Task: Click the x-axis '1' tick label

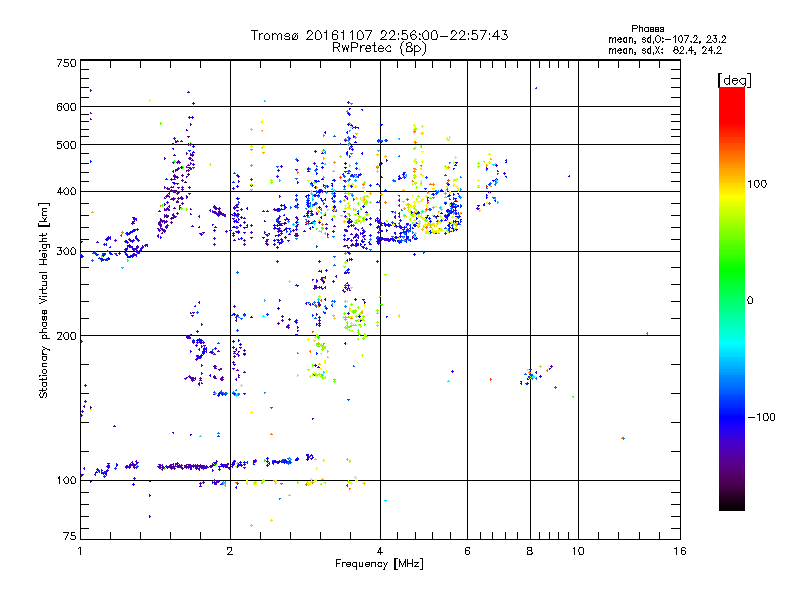Action: [80, 551]
